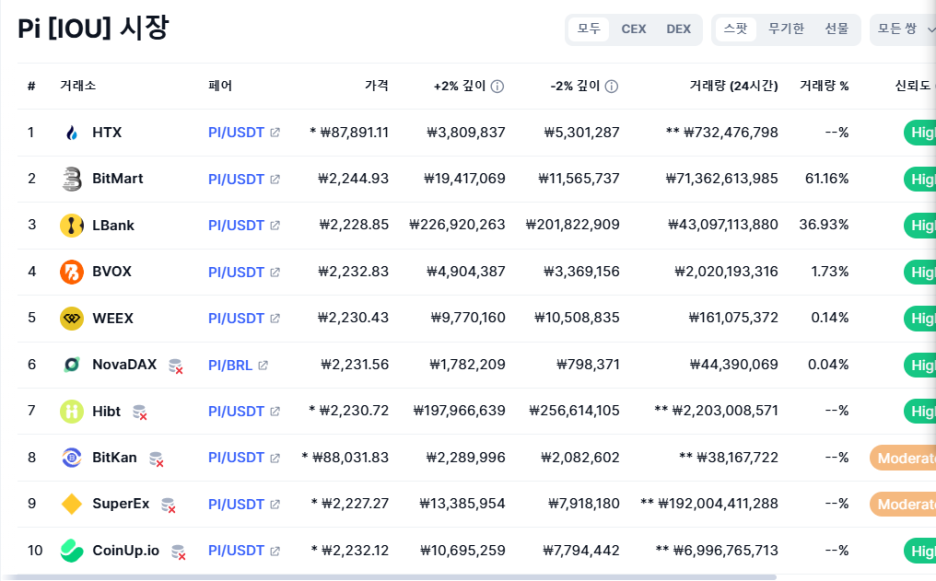Viewport: 936px width, 581px height.
Task: Click the BitKan exchange logo
Action: coord(72,458)
